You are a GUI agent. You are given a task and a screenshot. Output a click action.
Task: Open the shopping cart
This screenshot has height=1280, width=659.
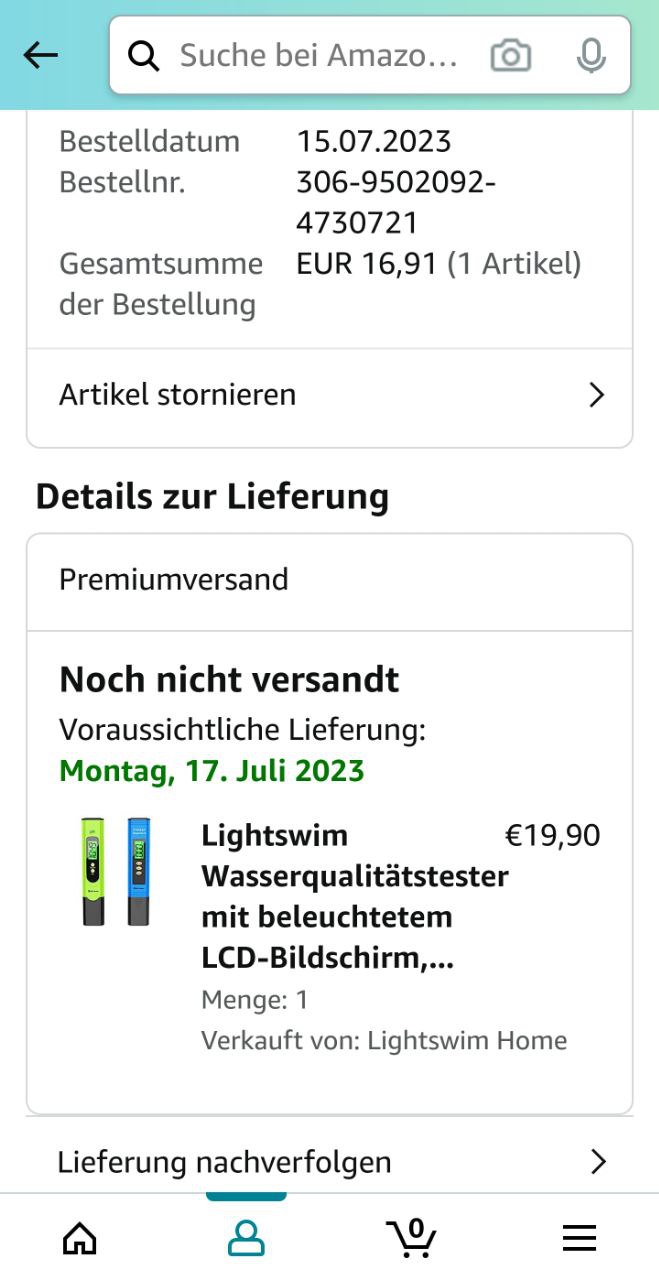pyautogui.click(x=411, y=1238)
